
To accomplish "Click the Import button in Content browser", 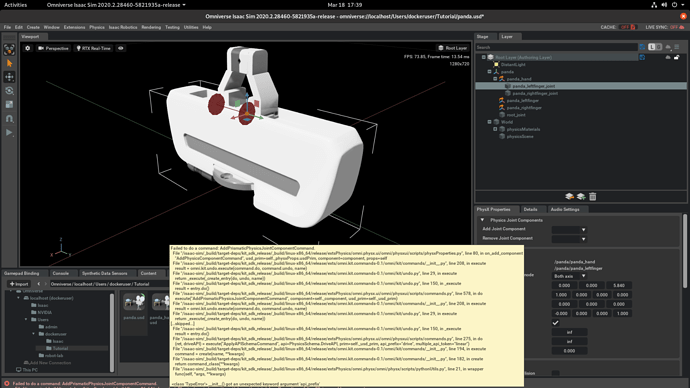I will click(x=19, y=284).
